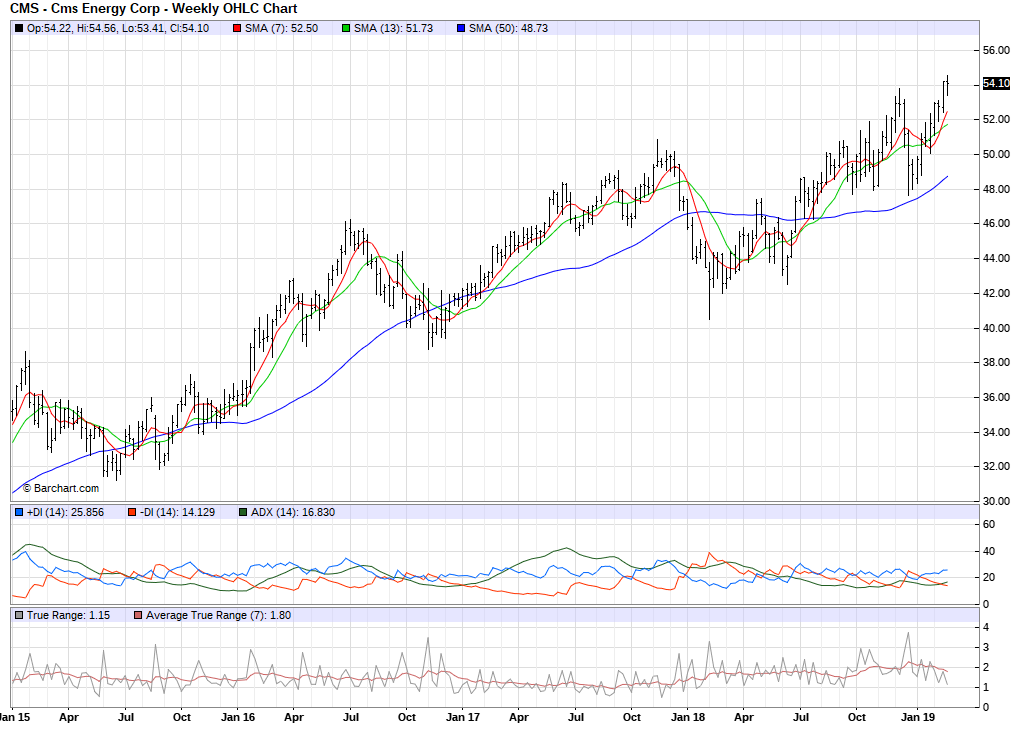
Task: Click the 54.10 current price marker
Action: tap(995, 83)
